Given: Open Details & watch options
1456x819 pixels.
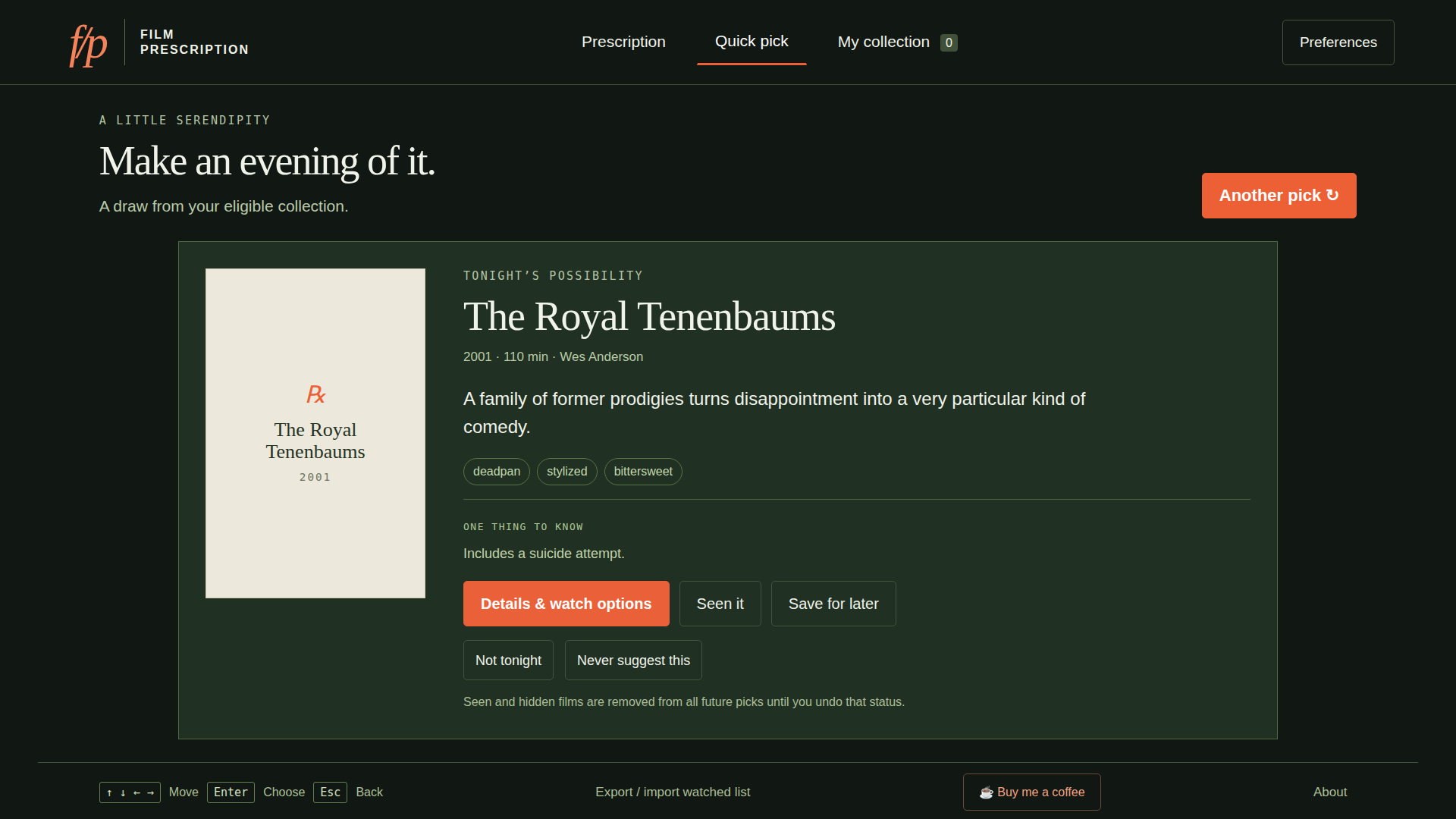Looking at the screenshot, I should 566,604.
